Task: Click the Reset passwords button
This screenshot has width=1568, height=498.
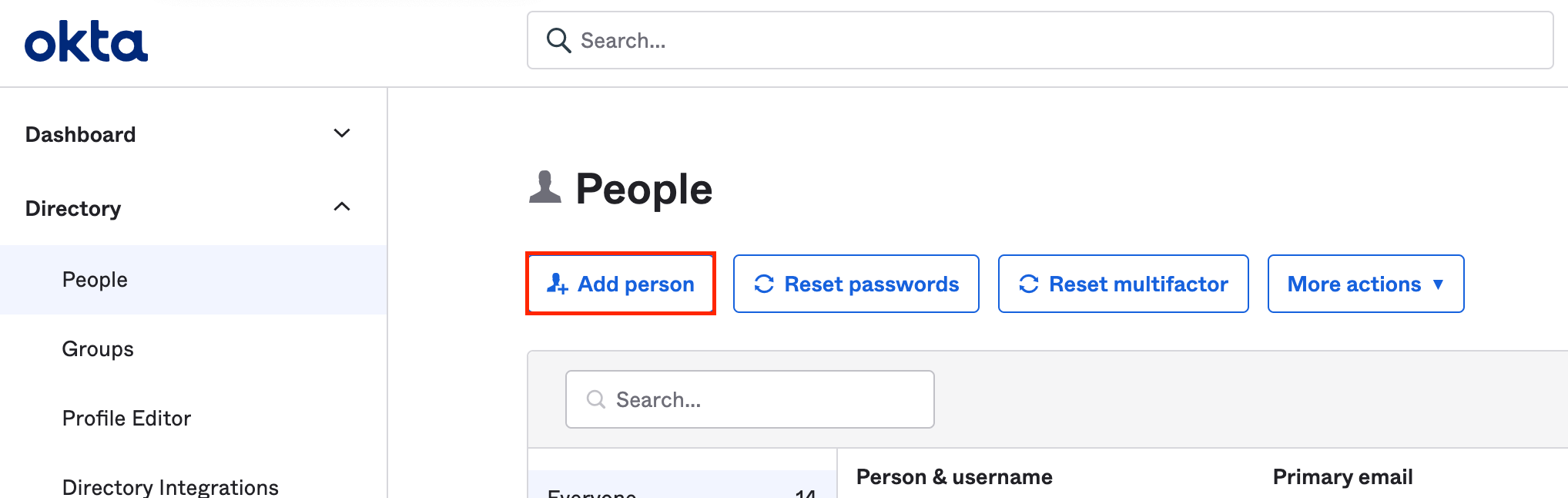Action: tap(856, 284)
